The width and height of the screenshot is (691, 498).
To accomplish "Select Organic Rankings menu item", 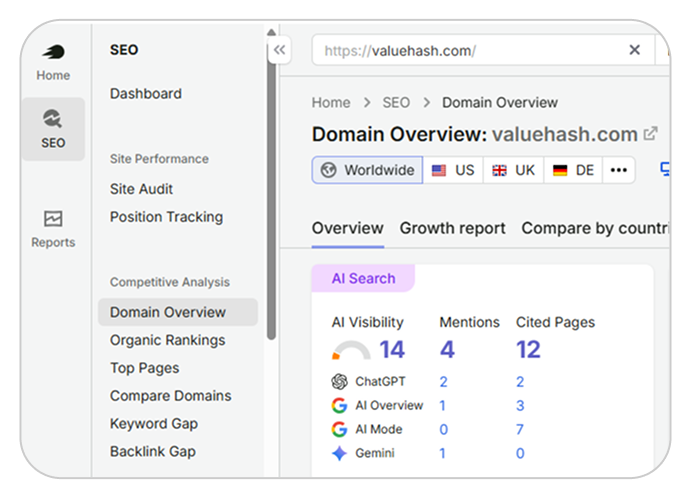I will [x=167, y=340].
